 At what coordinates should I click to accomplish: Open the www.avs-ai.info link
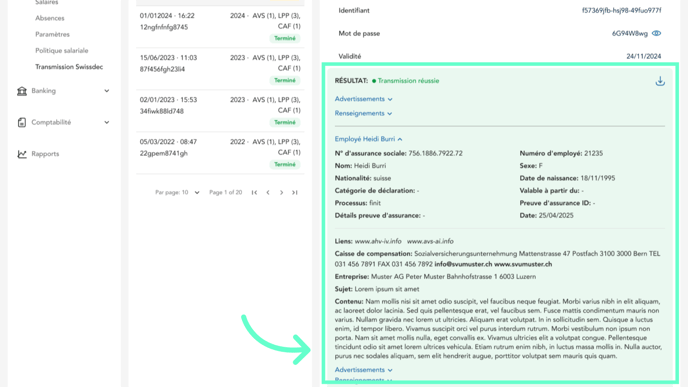tap(430, 241)
